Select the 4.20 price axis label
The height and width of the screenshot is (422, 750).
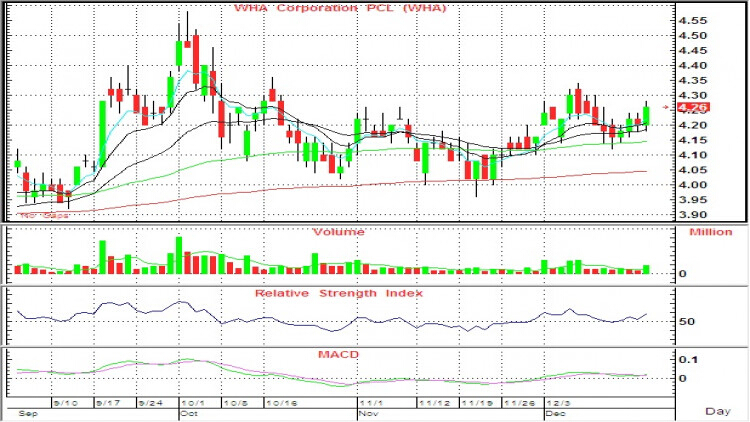(692, 125)
